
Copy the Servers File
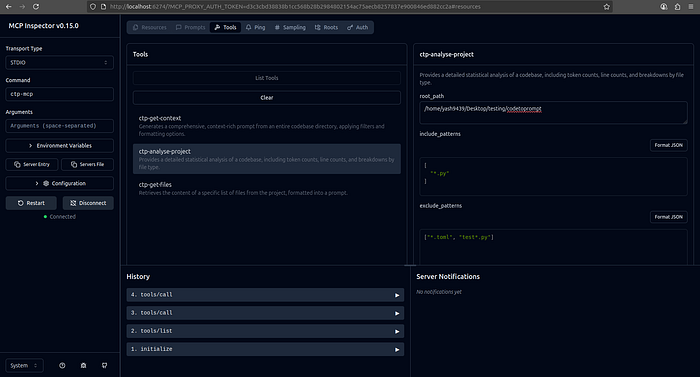coord(88,164)
